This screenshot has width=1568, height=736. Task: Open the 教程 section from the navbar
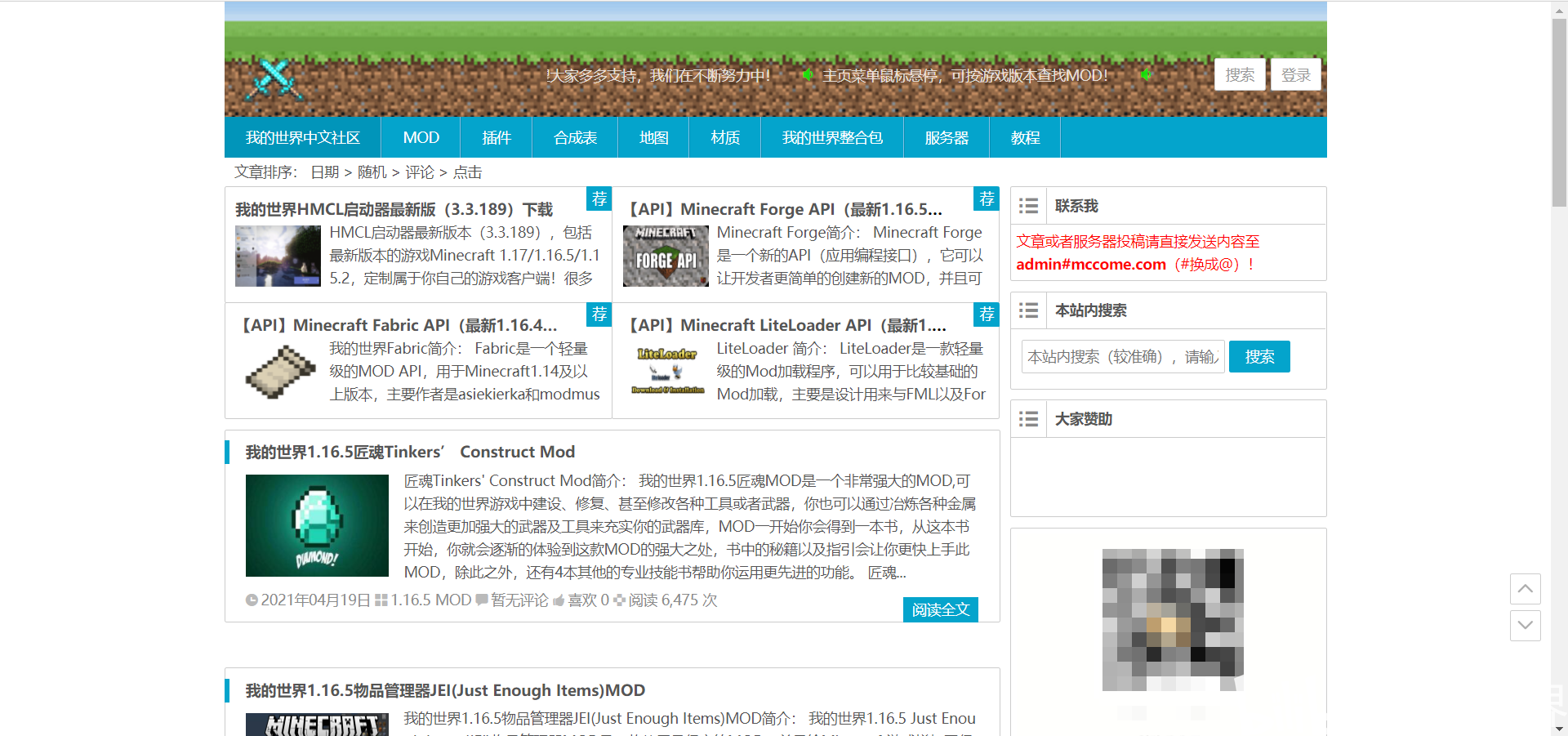coord(1025,137)
